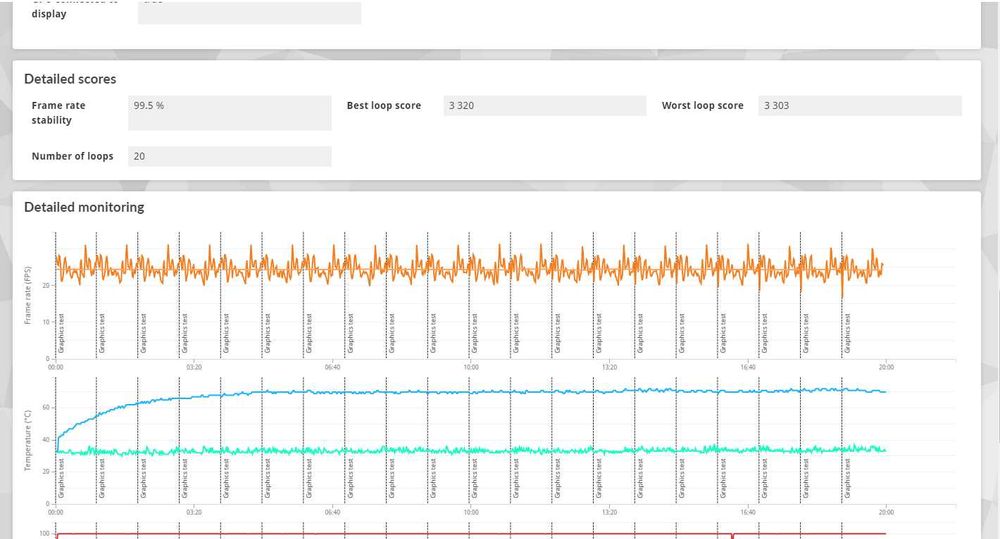The image size is (1000, 539).
Task: Click the green temperature line at 10:00
Action: click(x=471, y=450)
